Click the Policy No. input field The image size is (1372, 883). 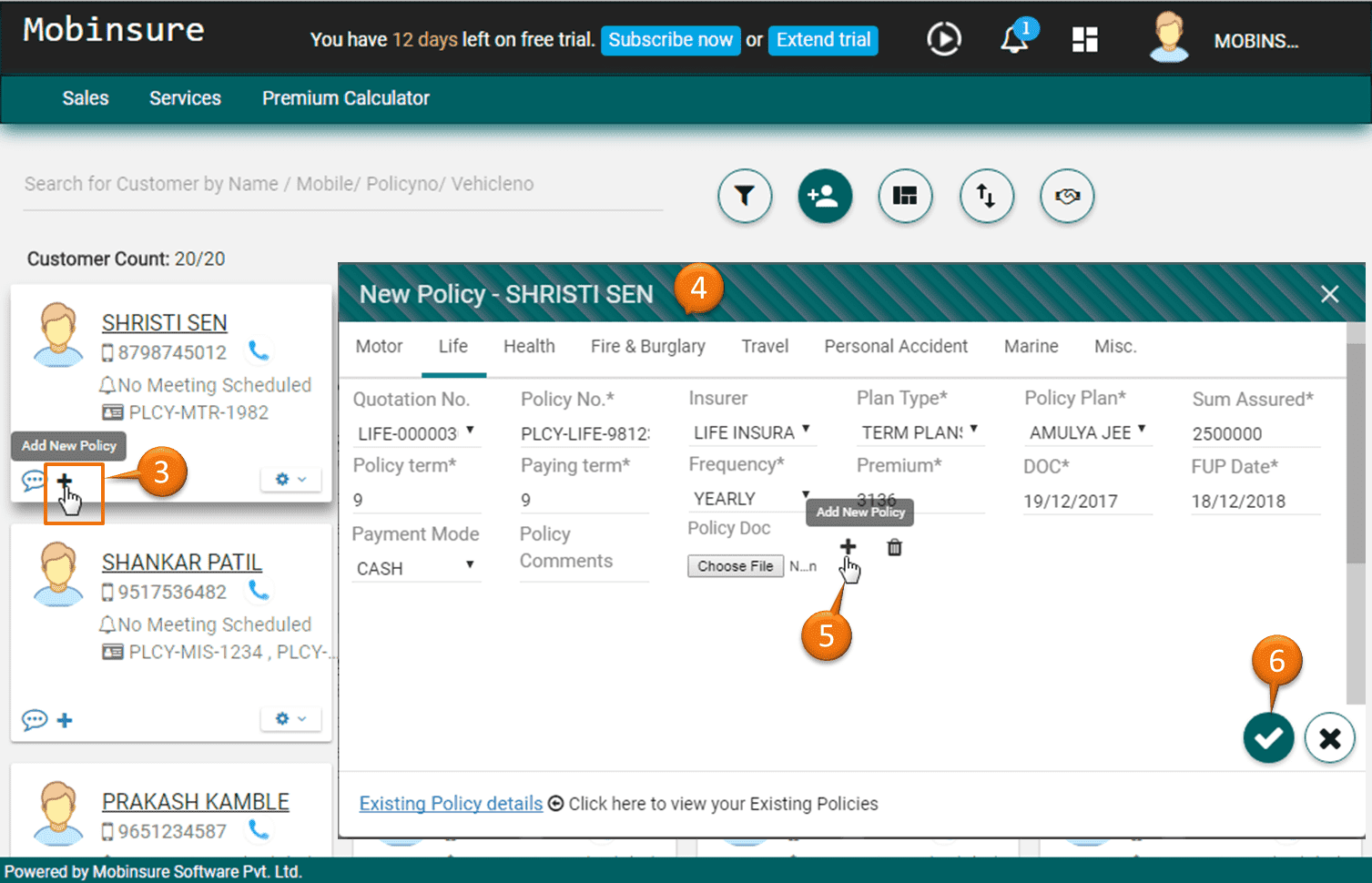[x=584, y=434]
